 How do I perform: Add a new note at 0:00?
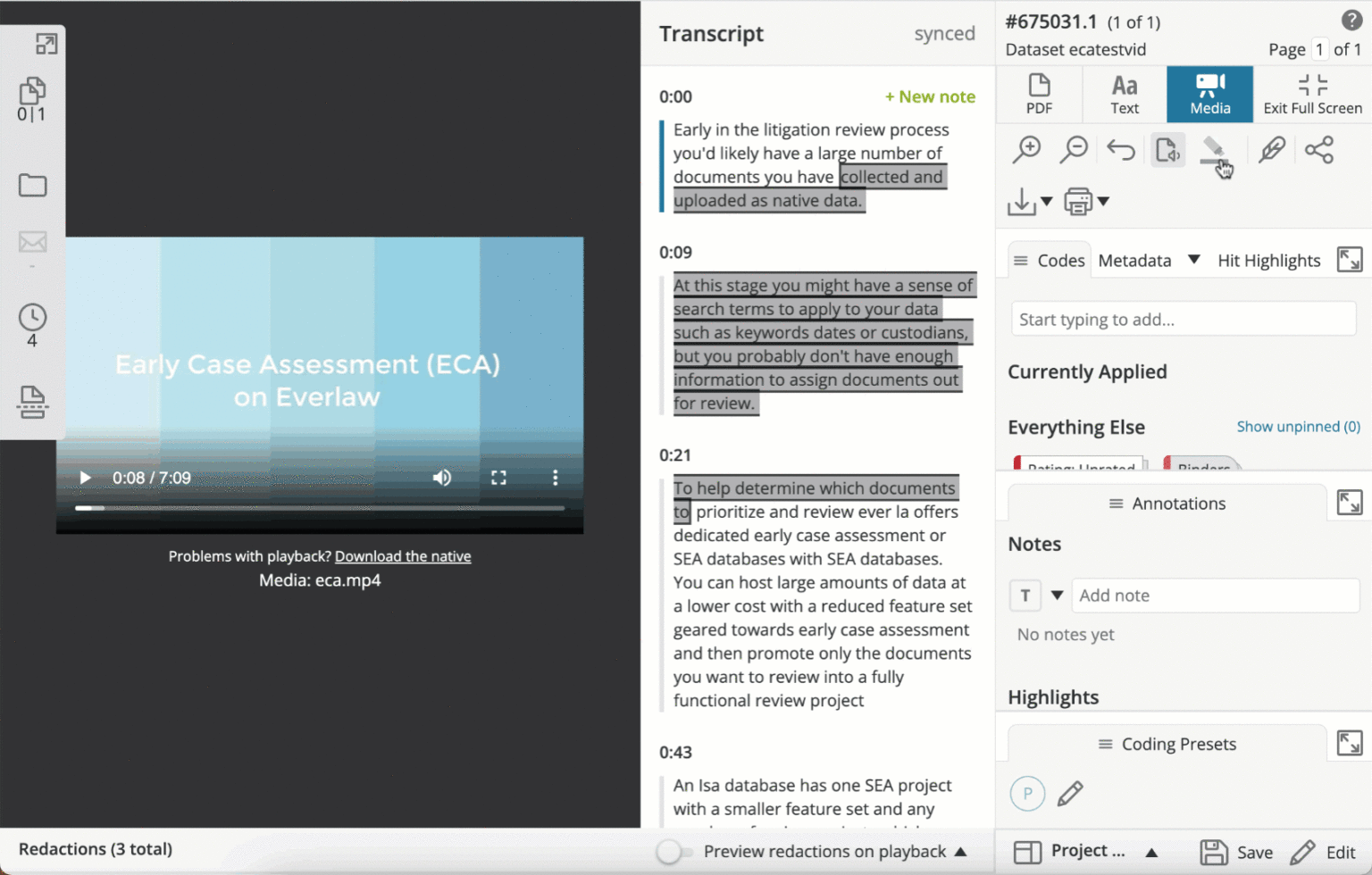[x=930, y=96]
